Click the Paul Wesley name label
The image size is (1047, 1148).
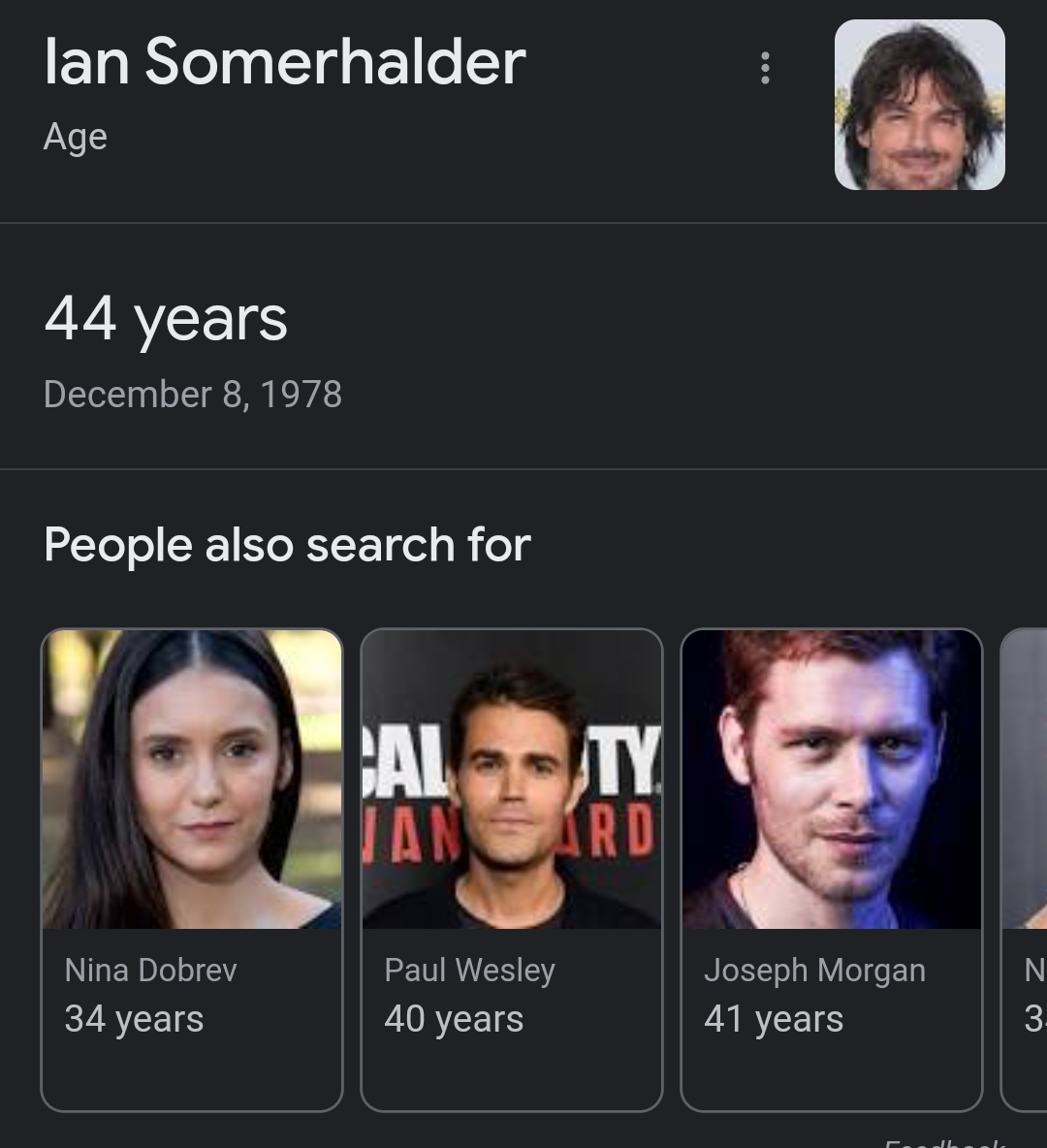[x=470, y=970]
